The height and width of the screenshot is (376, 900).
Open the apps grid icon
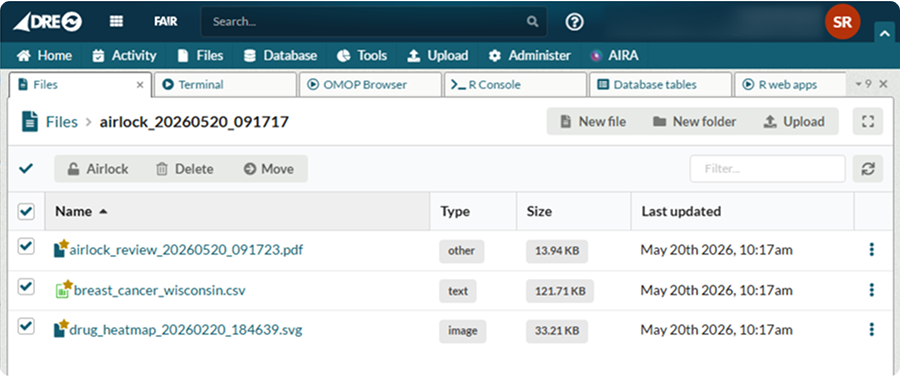[x=117, y=22]
